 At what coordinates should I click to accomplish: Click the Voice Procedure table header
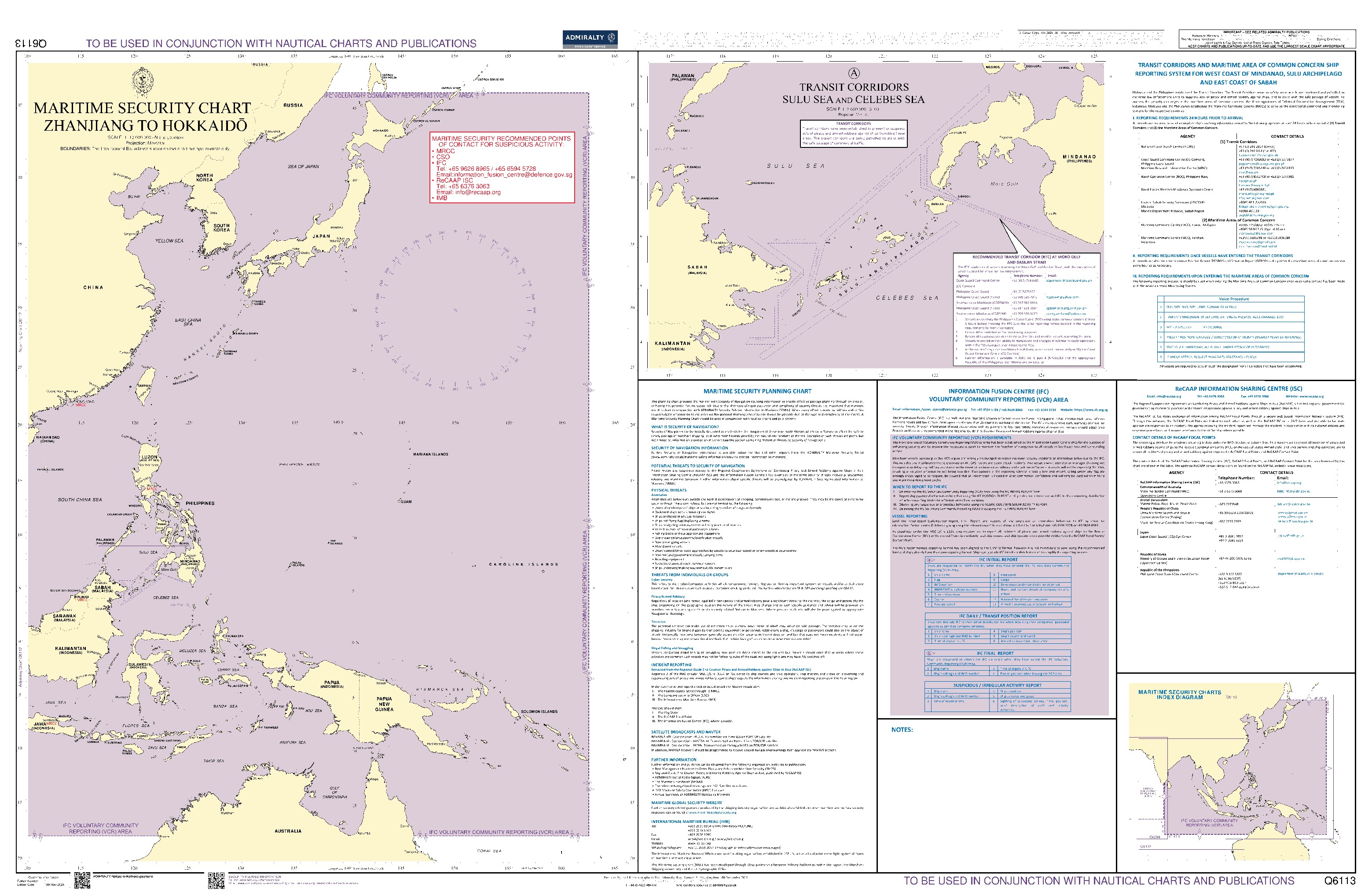click(1234, 299)
